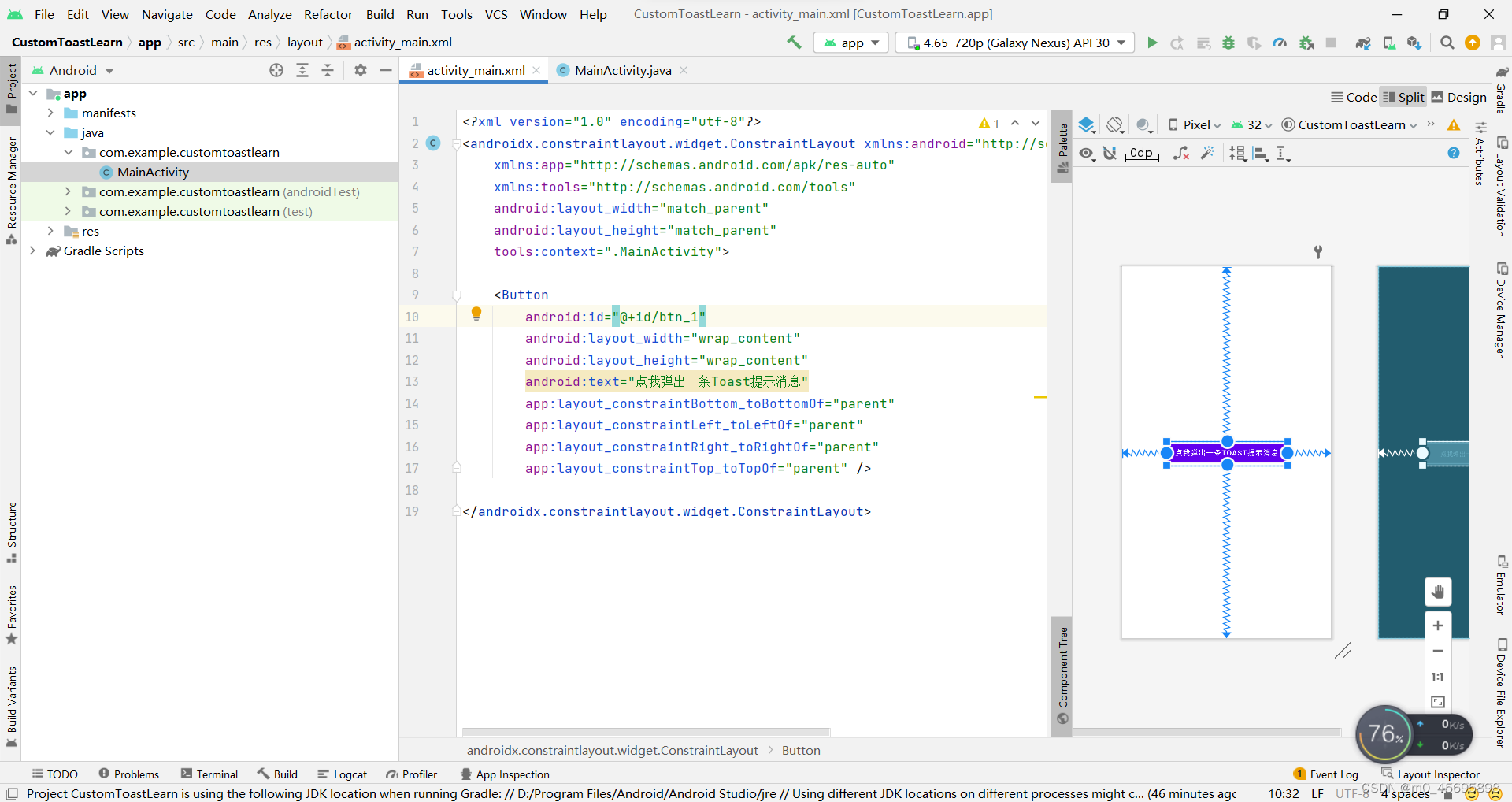Toggle autoconnect to parent magnet icon

pos(1110,153)
